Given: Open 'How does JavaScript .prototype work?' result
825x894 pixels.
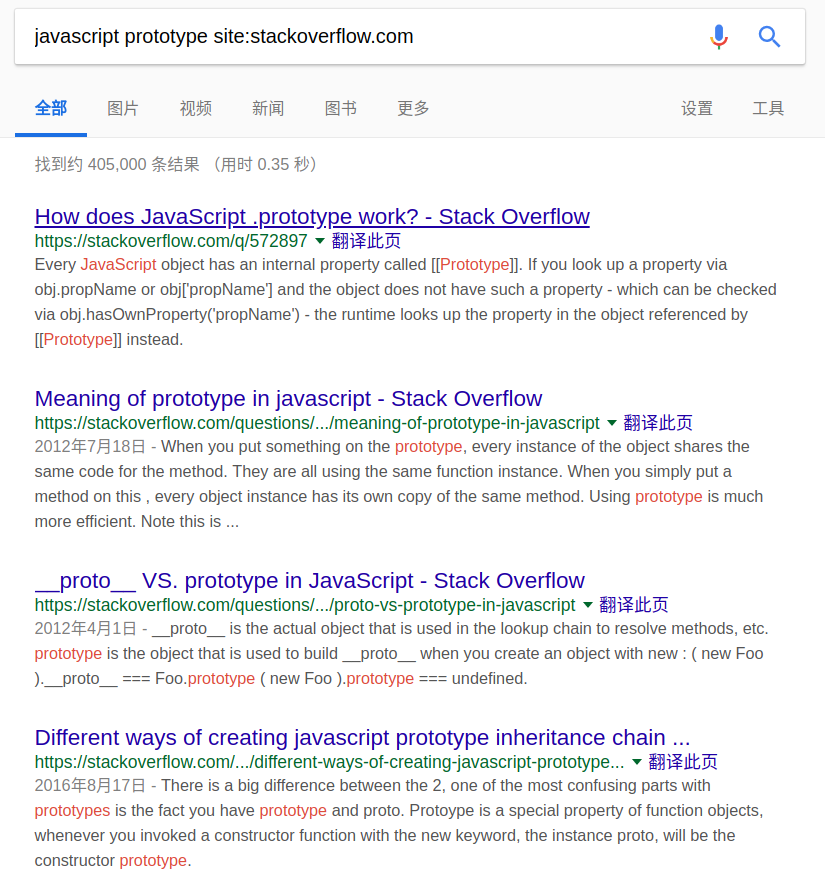Looking at the screenshot, I should coord(312,217).
